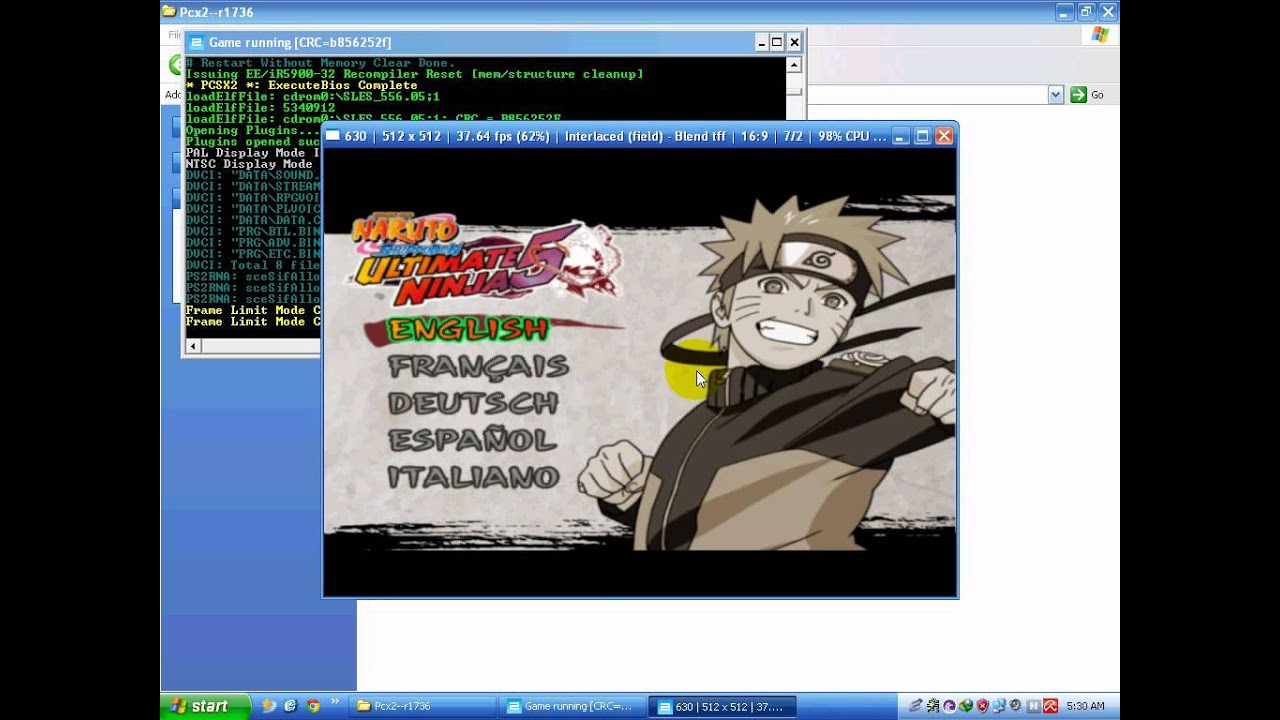Open the Chrome quick launch icon
This screenshot has height=720, width=1280.
[313, 706]
